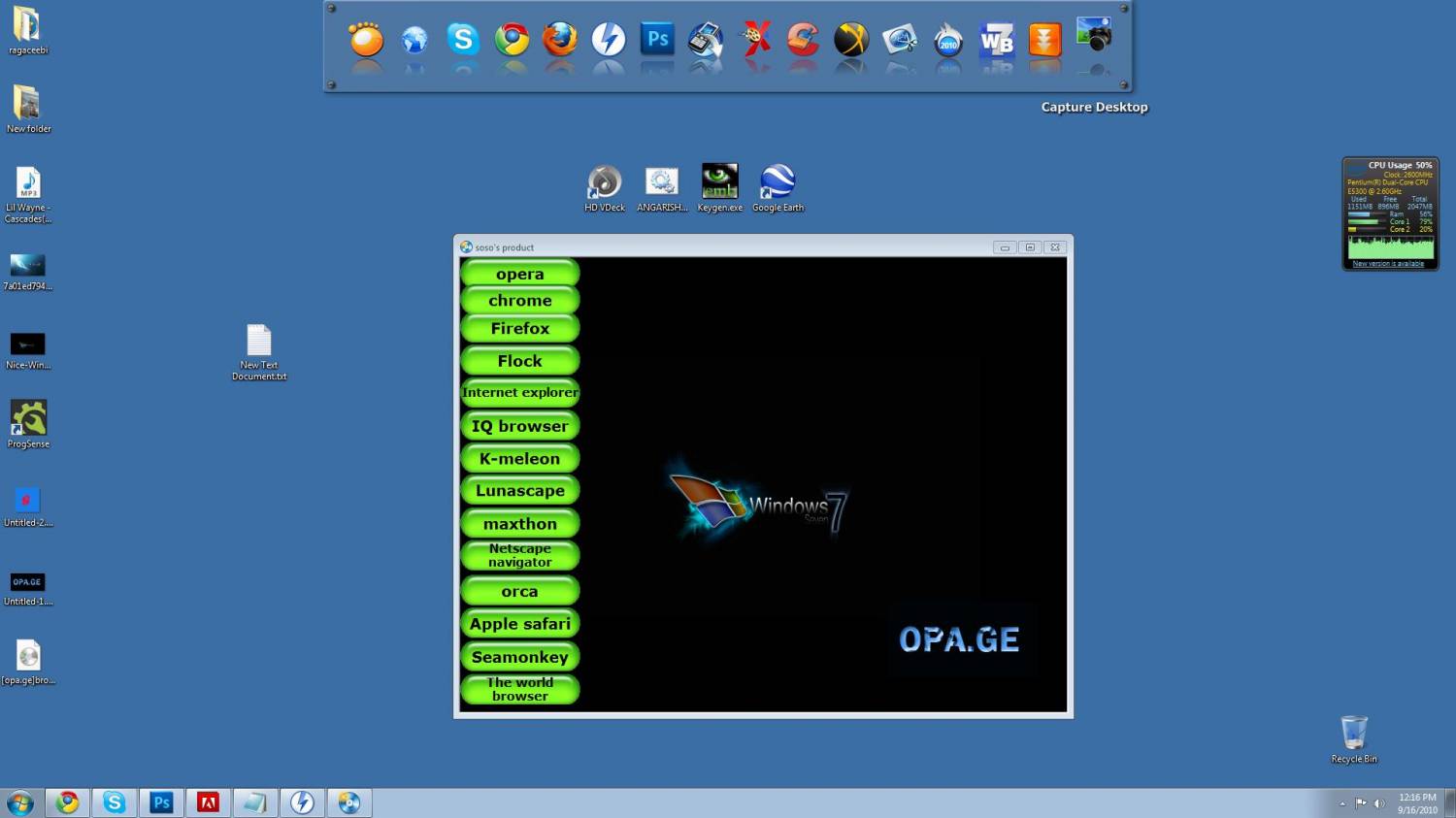Launch Google Chrome from the dock
The height and width of the screenshot is (818, 1456).
coord(512,41)
